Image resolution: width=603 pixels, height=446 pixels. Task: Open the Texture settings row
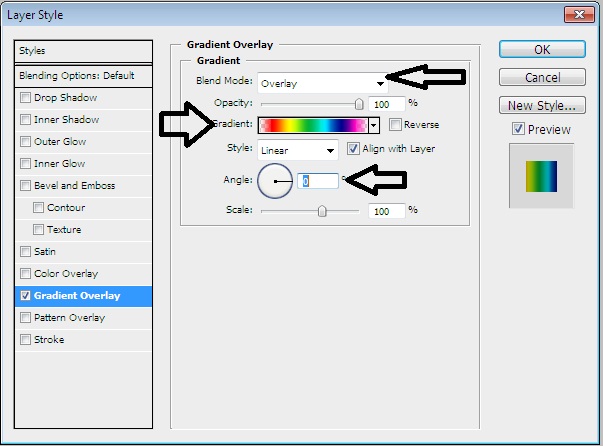pos(64,230)
